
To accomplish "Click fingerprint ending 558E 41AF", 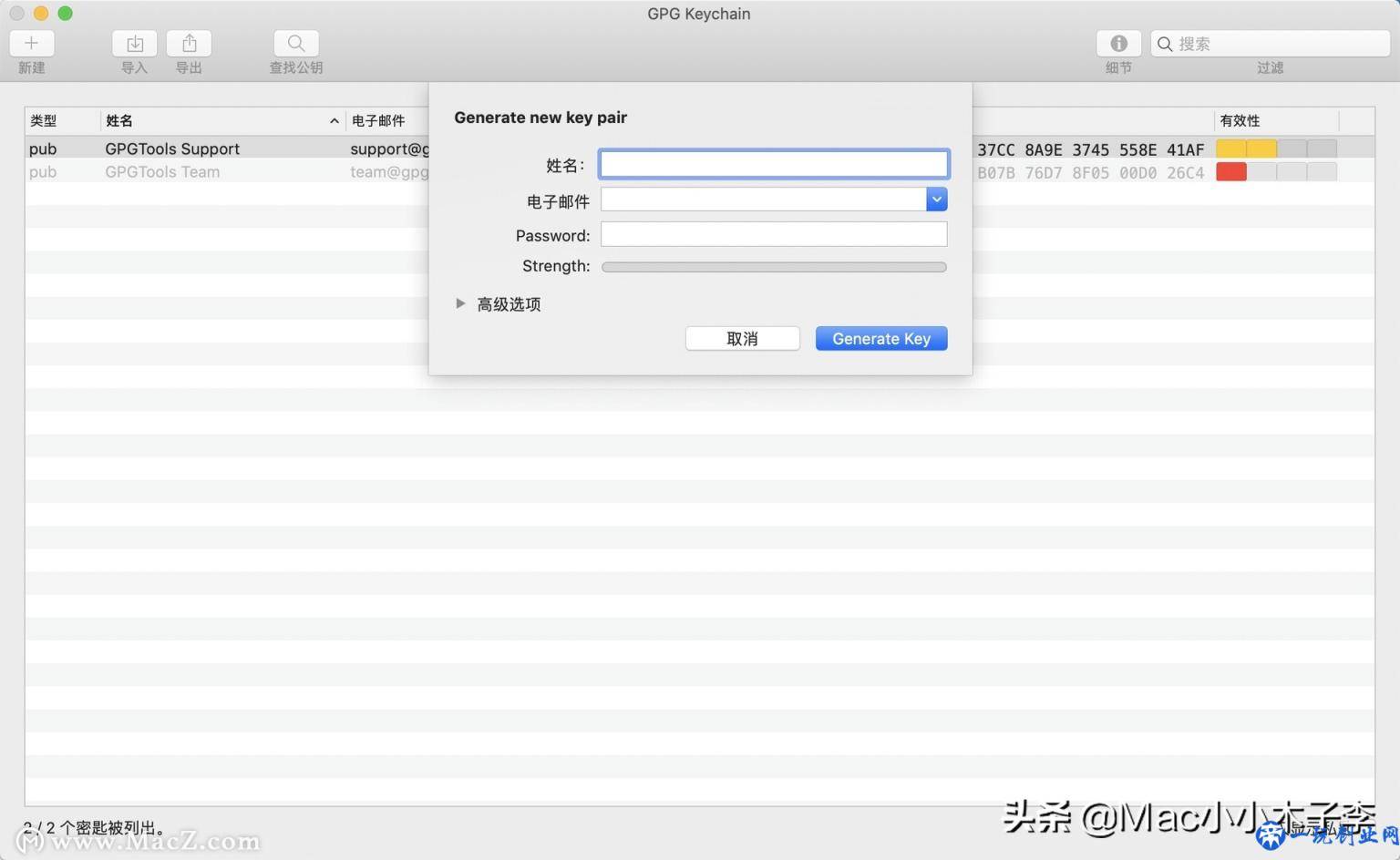I will 1091,149.
